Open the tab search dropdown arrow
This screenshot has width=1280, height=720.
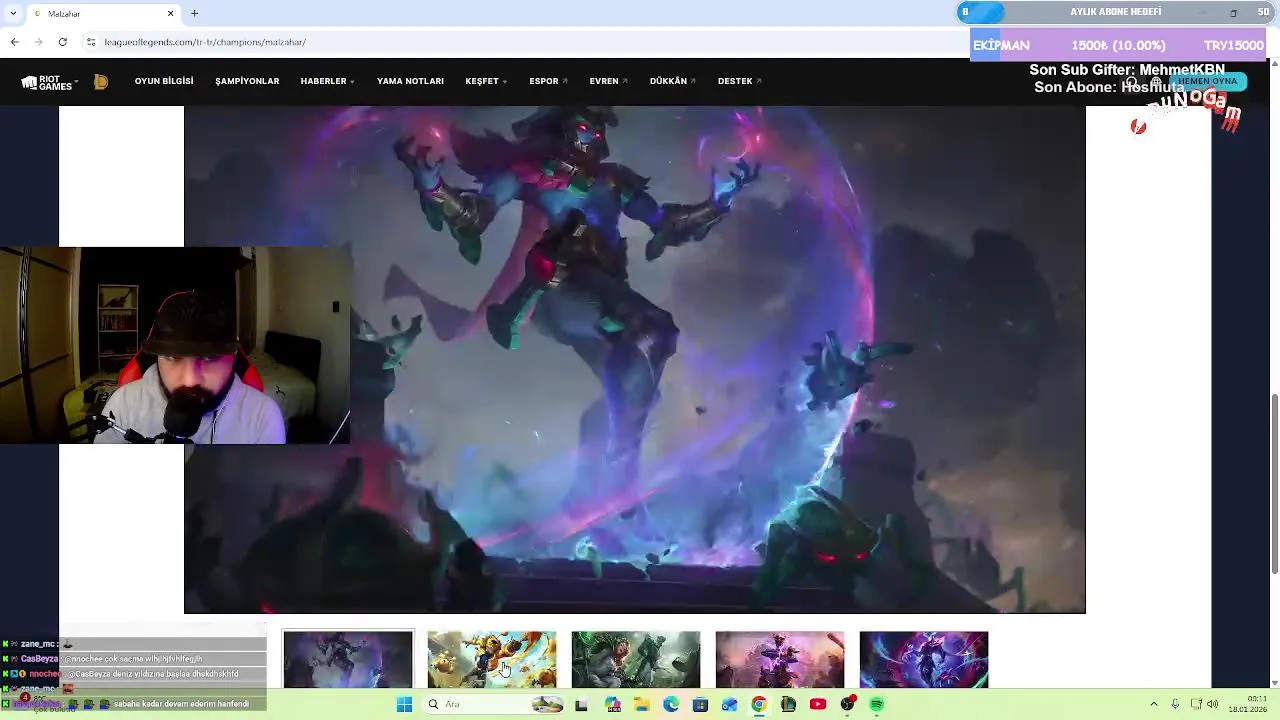click(x=12, y=13)
